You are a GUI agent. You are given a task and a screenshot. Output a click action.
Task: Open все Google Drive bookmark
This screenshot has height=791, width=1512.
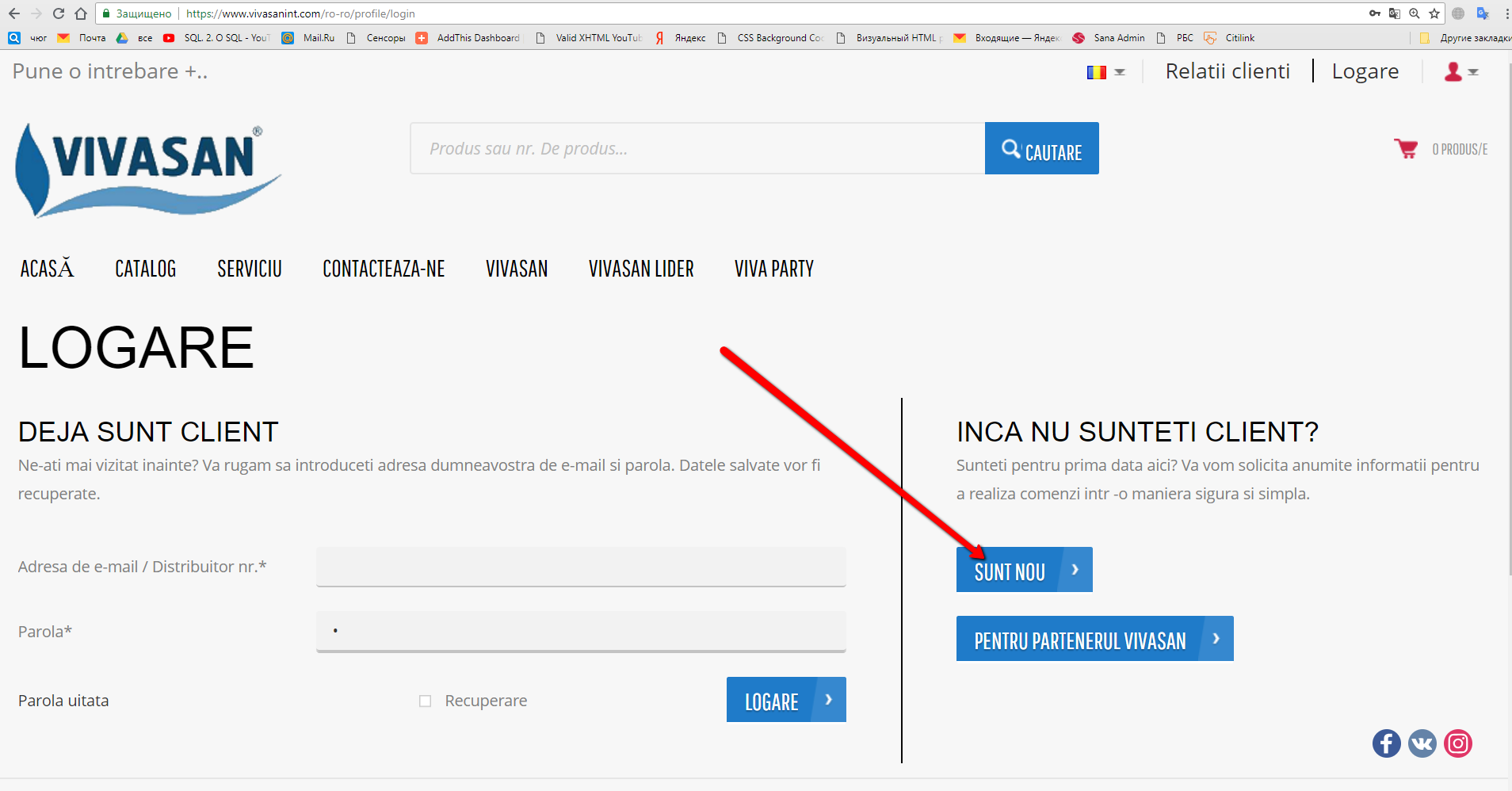click(134, 37)
